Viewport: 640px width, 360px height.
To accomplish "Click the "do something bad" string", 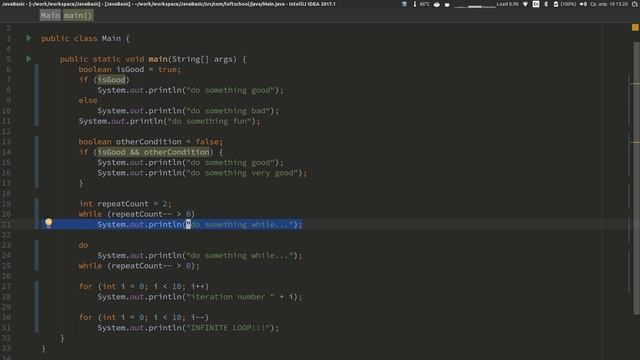I will 228,111.
